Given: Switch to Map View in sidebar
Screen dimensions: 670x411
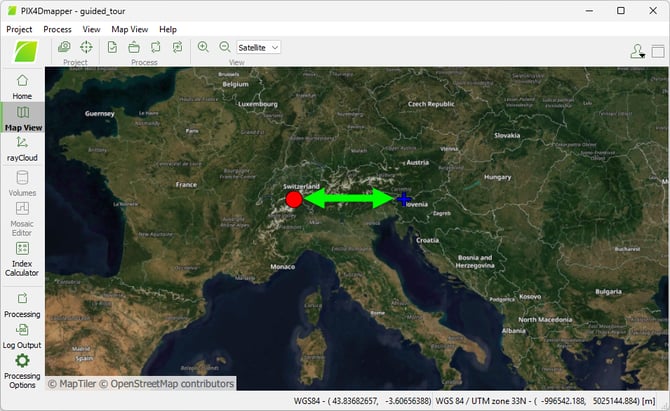Looking at the screenshot, I should point(23,118).
